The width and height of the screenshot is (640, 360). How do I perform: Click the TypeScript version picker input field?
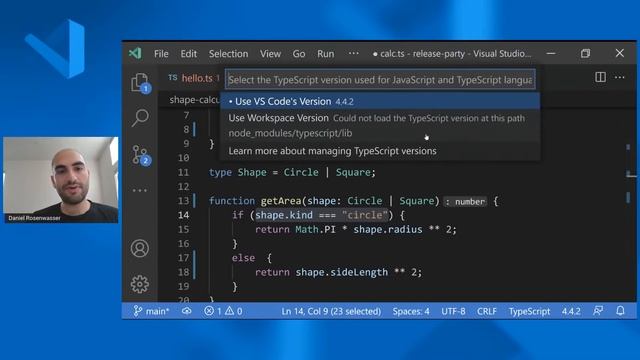pyautogui.click(x=380, y=80)
